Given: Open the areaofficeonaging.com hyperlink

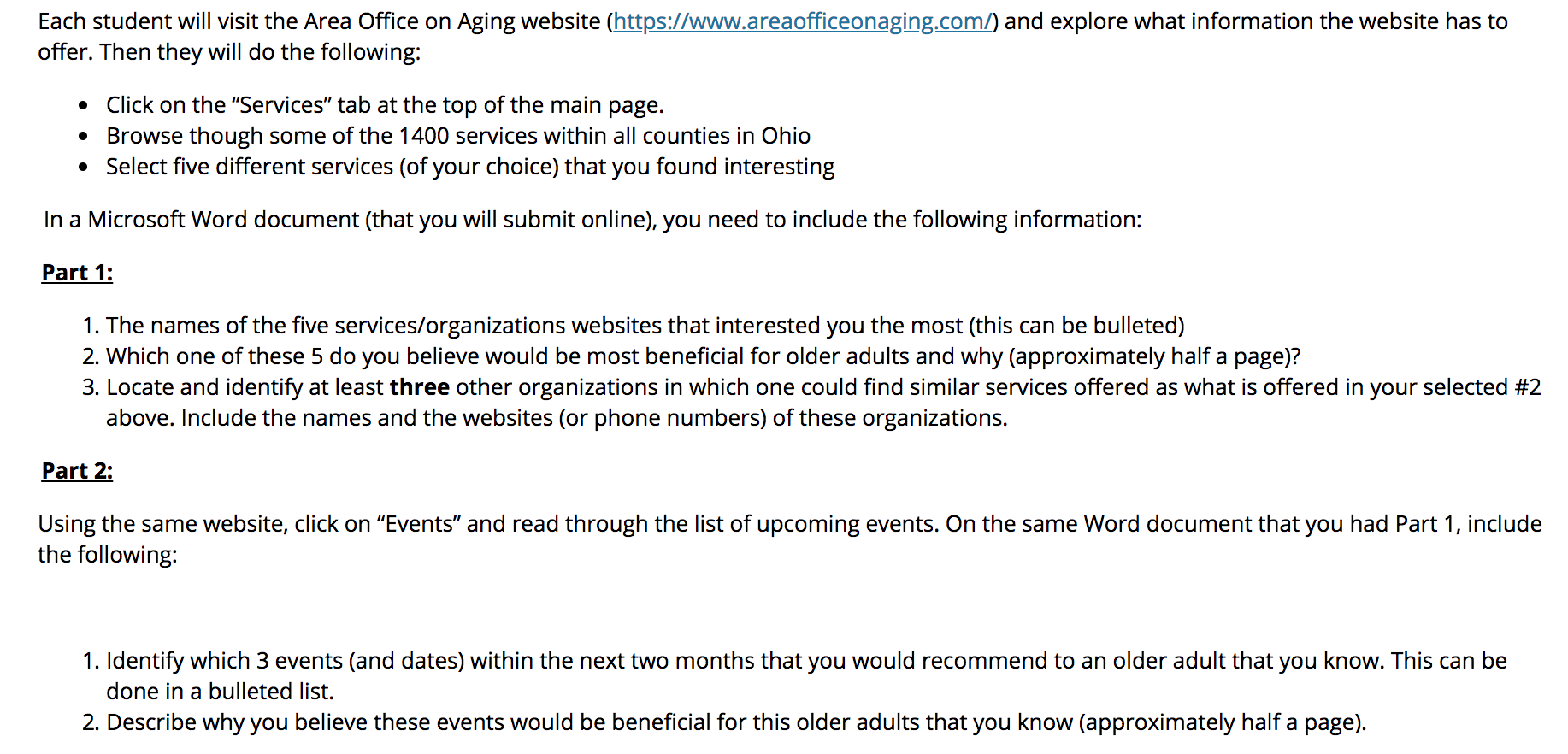Looking at the screenshot, I should point(802,21).
